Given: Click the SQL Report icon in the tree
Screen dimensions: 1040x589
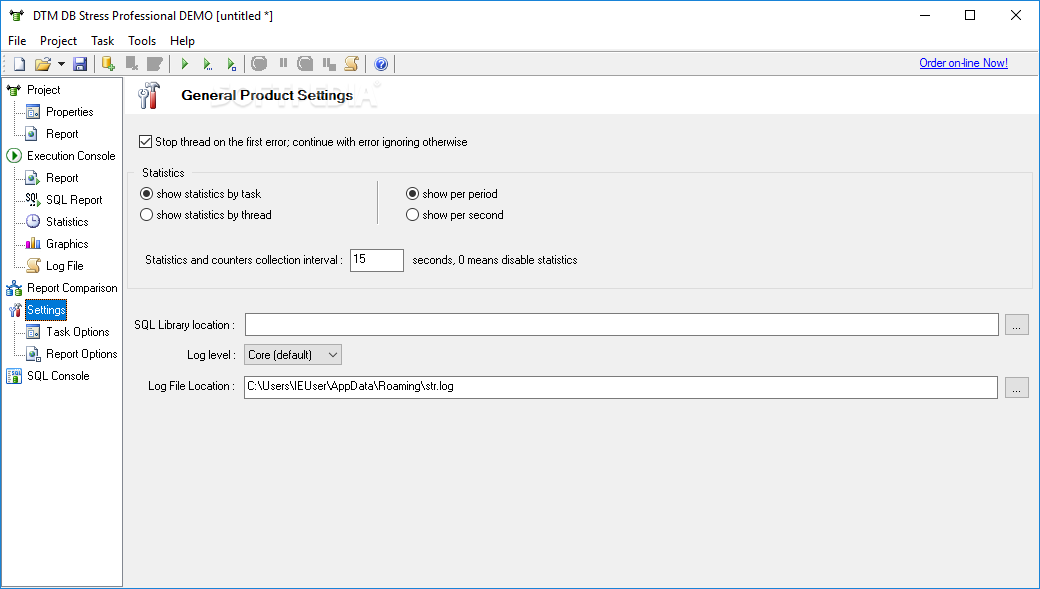Looking at the screenshot, I should pos(33,200).
